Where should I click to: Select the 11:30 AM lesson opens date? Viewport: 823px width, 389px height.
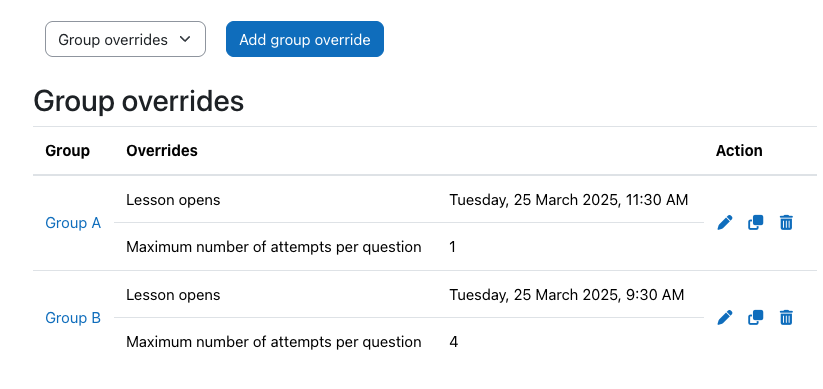[568, 200]
